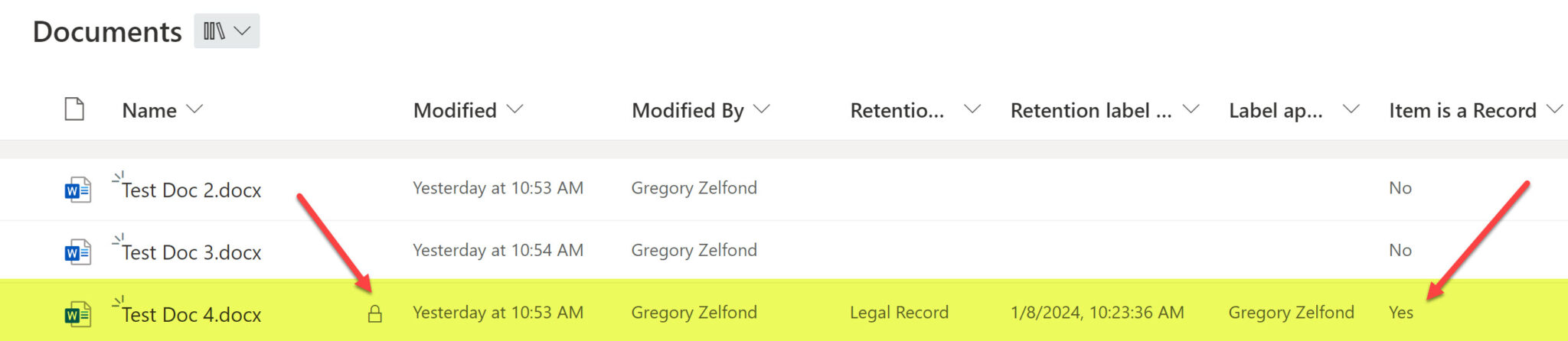
Task: Open the Test Doc 2.docx file
Action: [191, 190]
